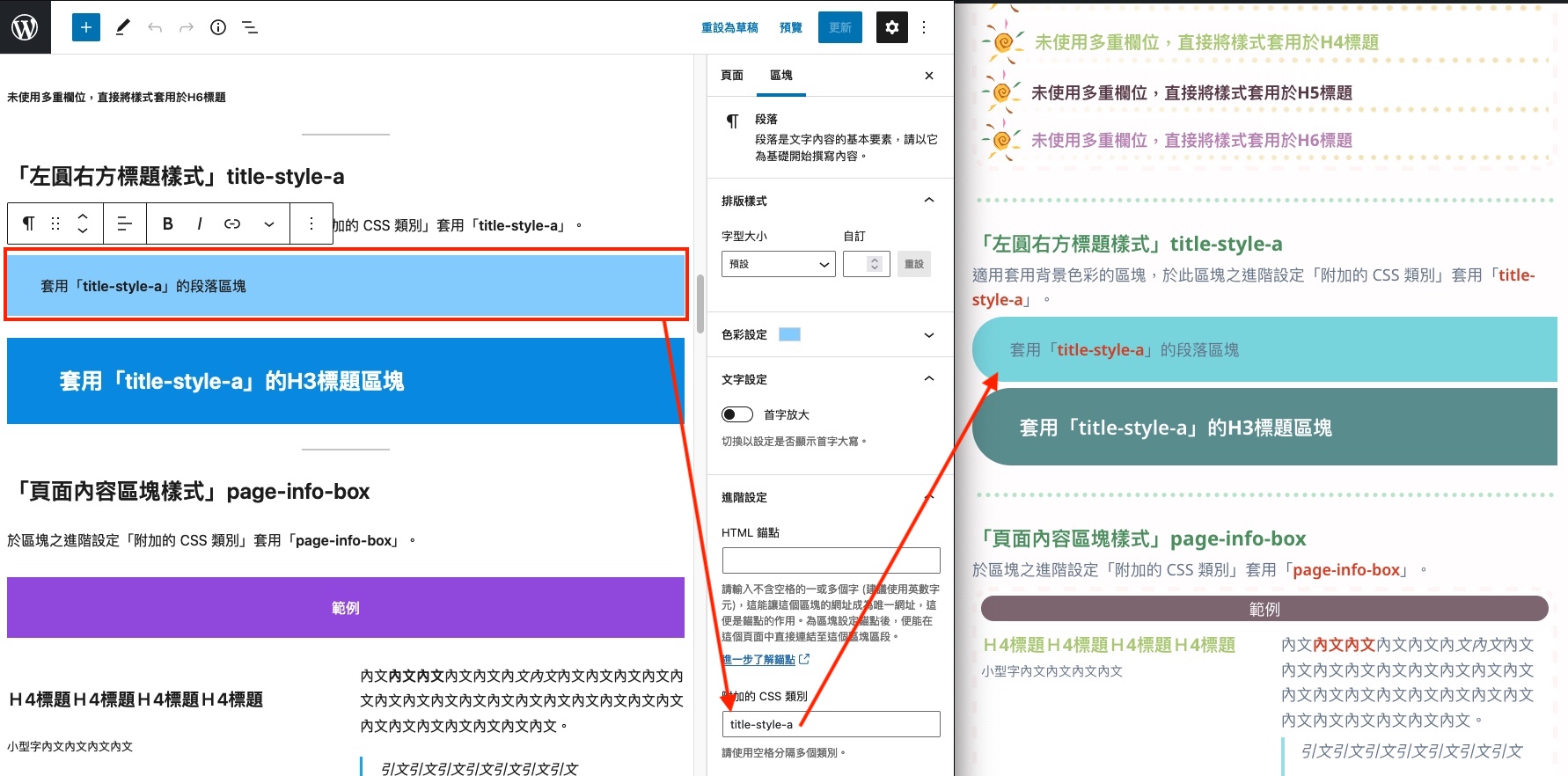
Task: Click the H5標題 heading in preview
Action: (x=1191, y=92)
